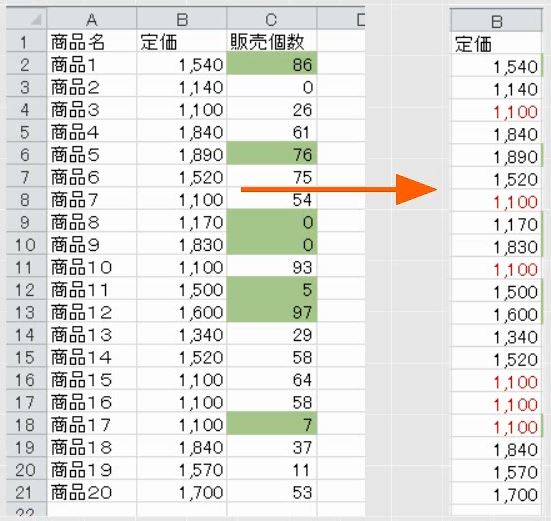Select cell 商品17

pos(91,424)
